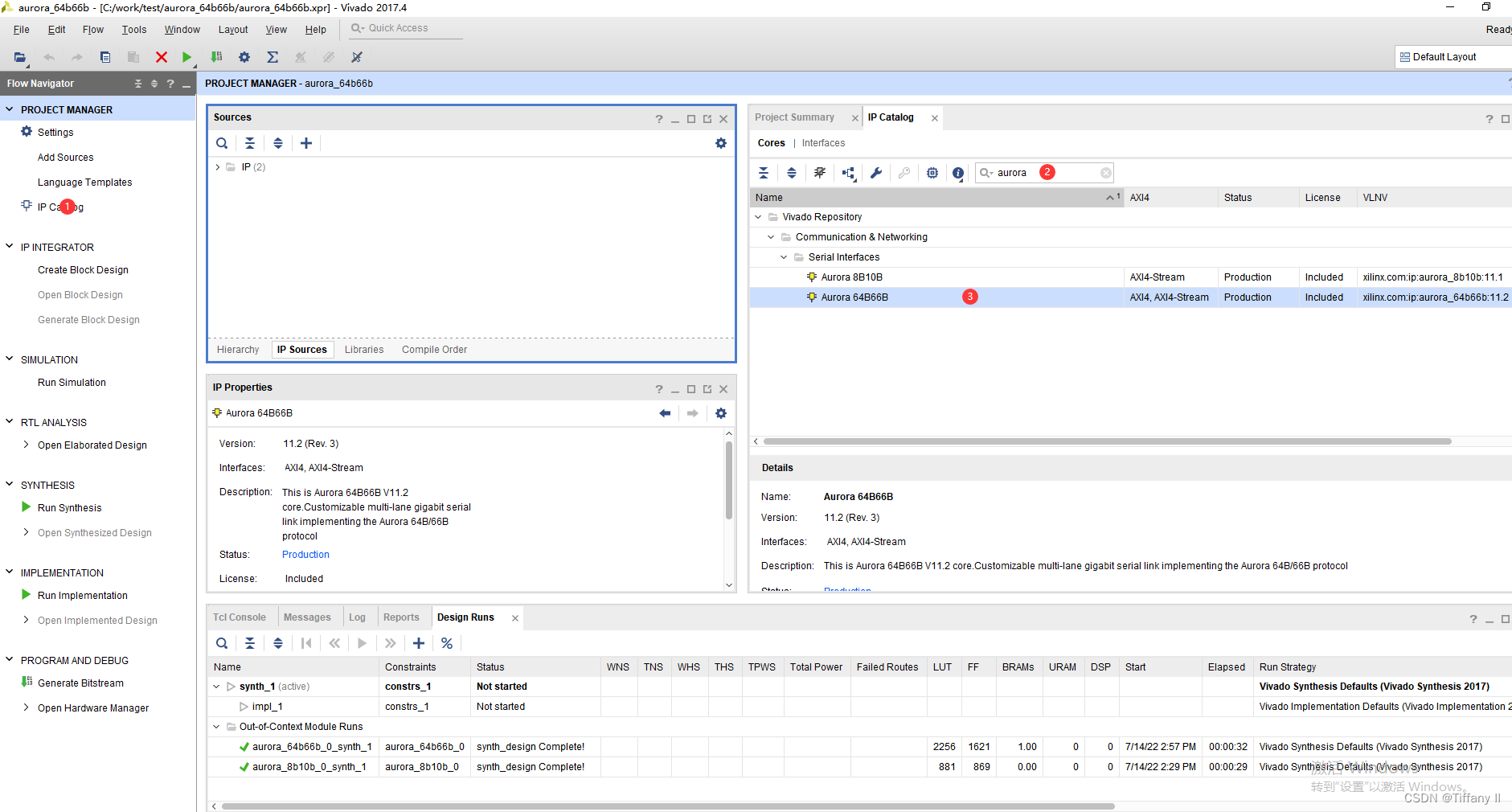Expand Open Elaborated Design item

pos(27,445)
